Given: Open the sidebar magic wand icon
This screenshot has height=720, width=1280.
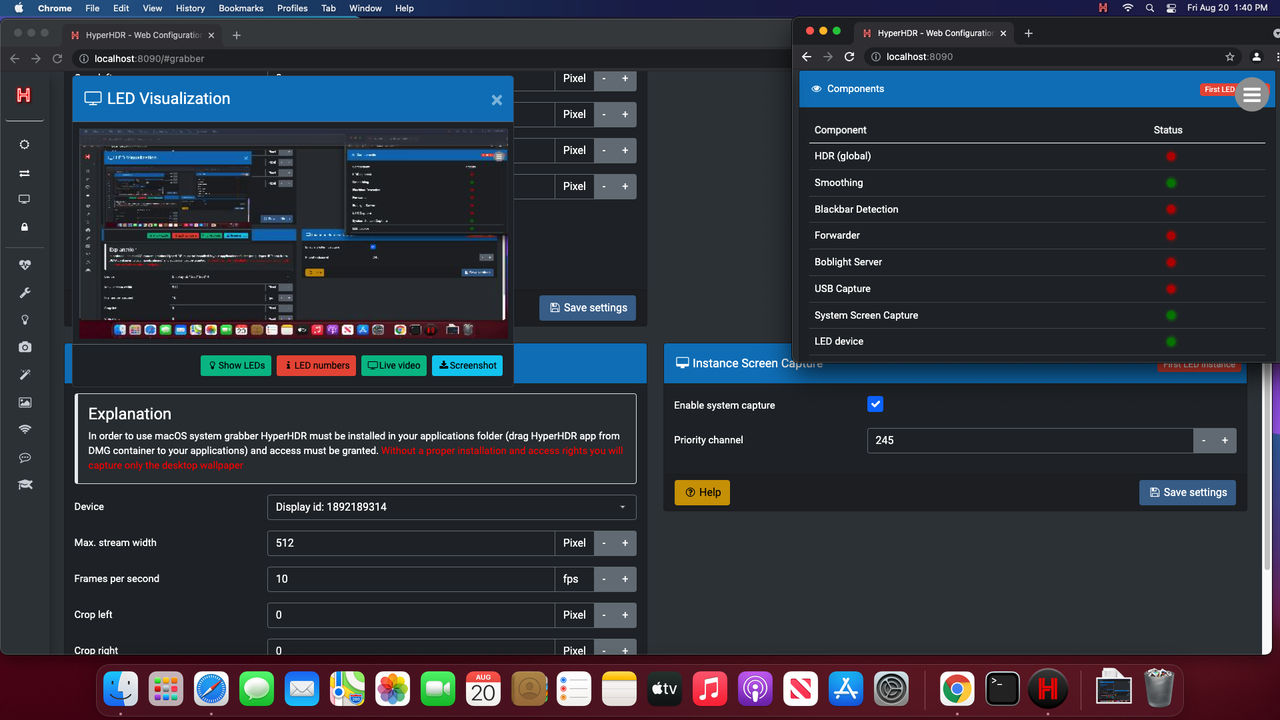Looking at the screenshot, I should click(25, 375).
